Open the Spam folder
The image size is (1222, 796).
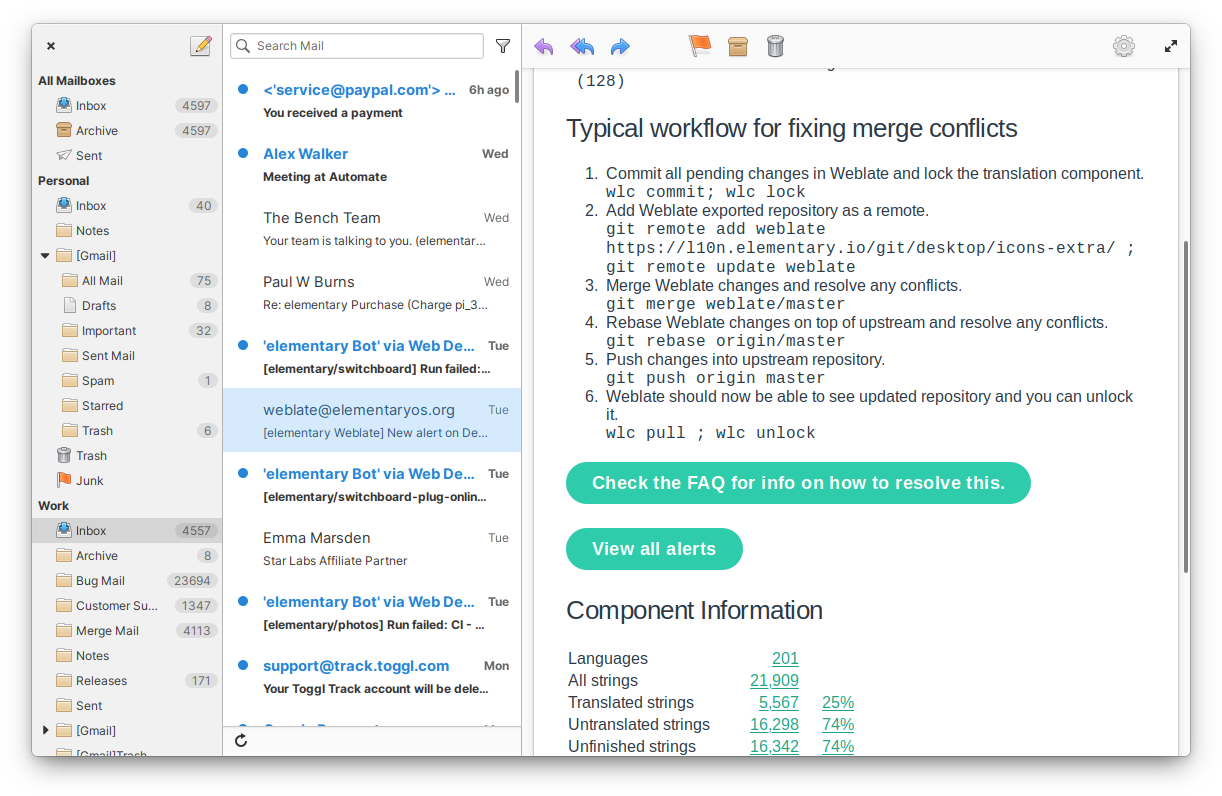click(127, 381)
